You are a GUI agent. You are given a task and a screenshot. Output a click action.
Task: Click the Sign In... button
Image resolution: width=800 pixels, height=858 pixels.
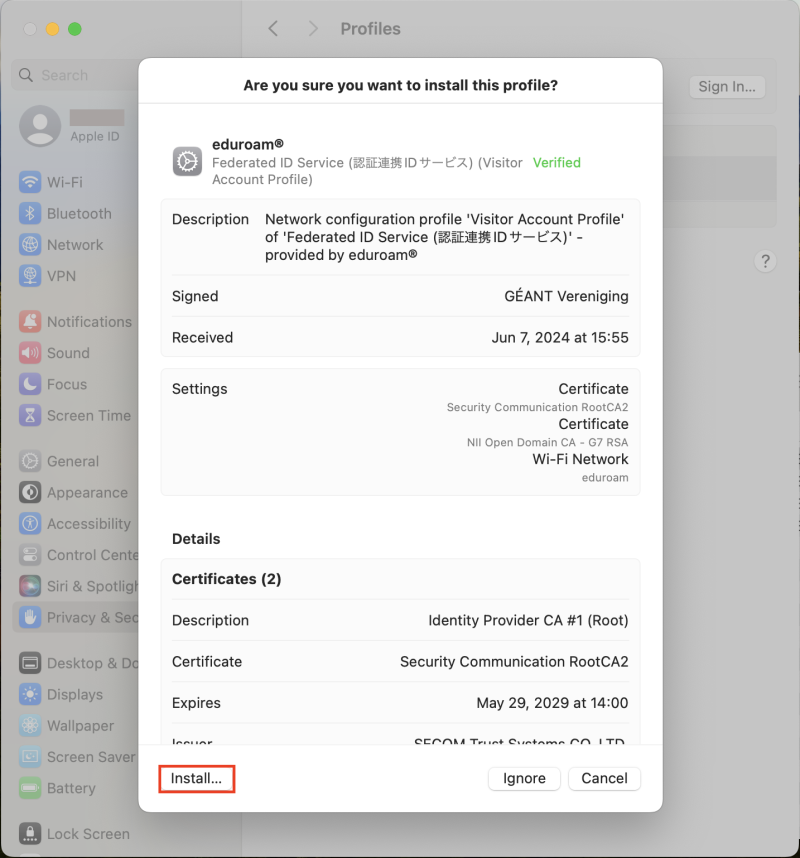[727, 86]
